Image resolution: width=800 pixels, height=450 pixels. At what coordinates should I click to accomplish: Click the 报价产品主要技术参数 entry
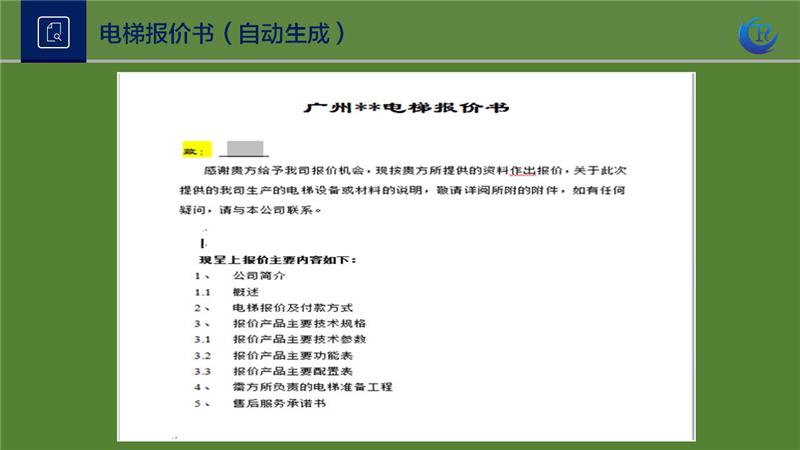point(299,339)
